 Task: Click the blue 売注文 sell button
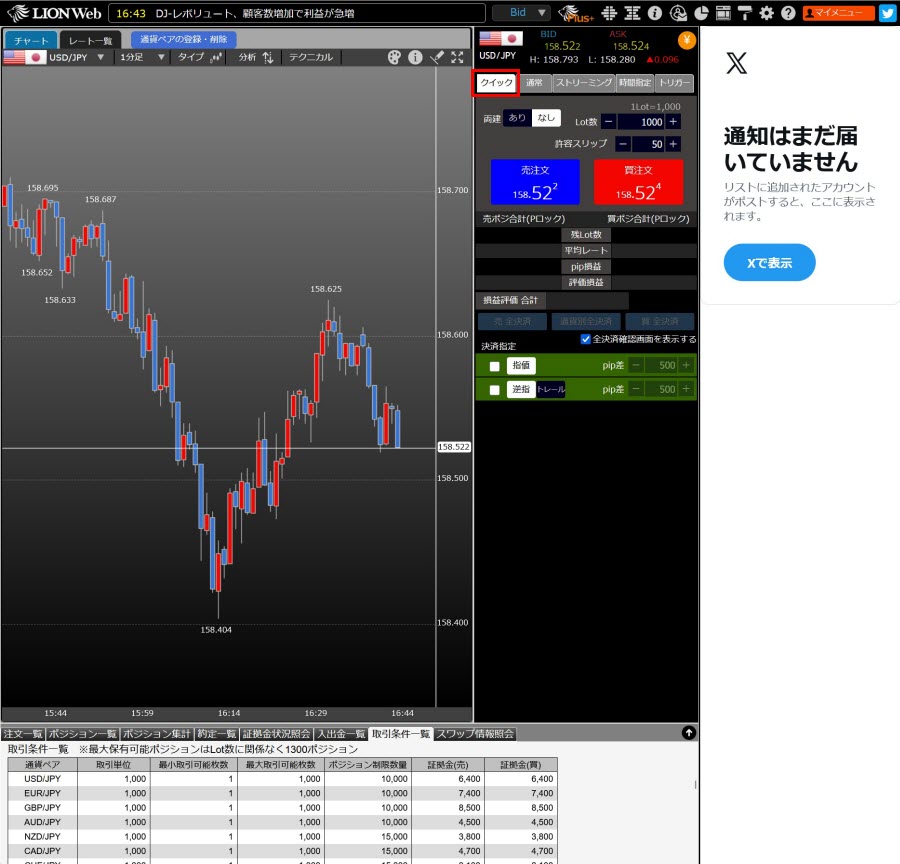535,182
